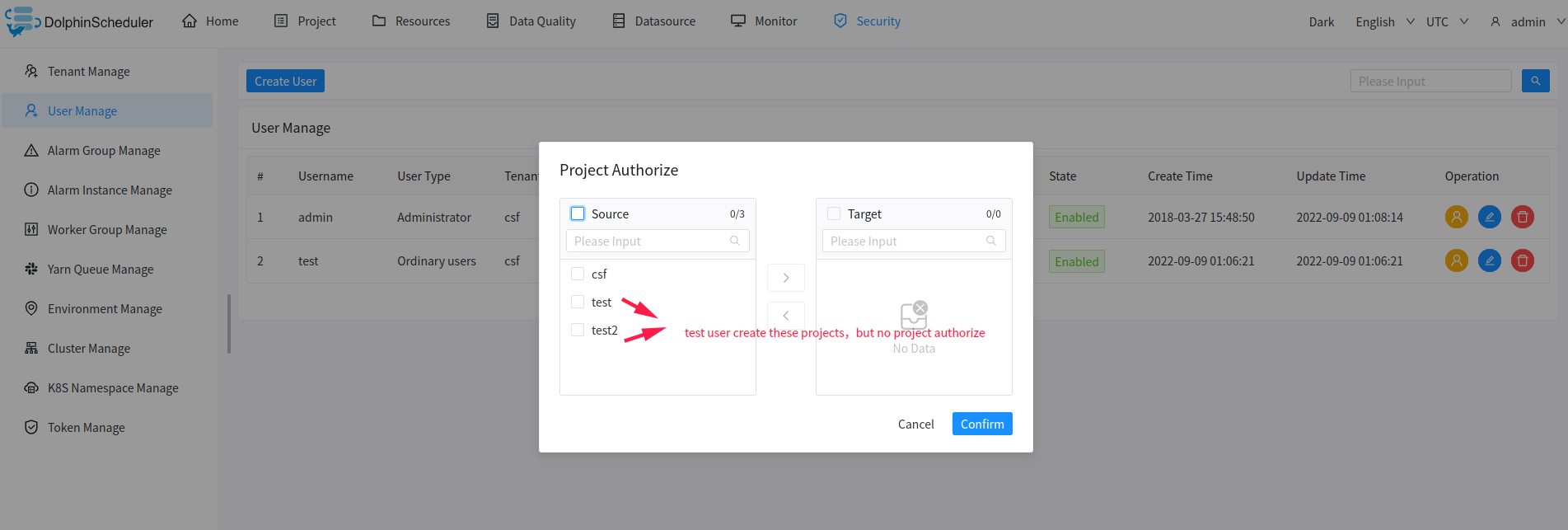Click the DolphinScheduler logo icon
This screenshot has width=1568, height=530.
(x=21, y=21)
